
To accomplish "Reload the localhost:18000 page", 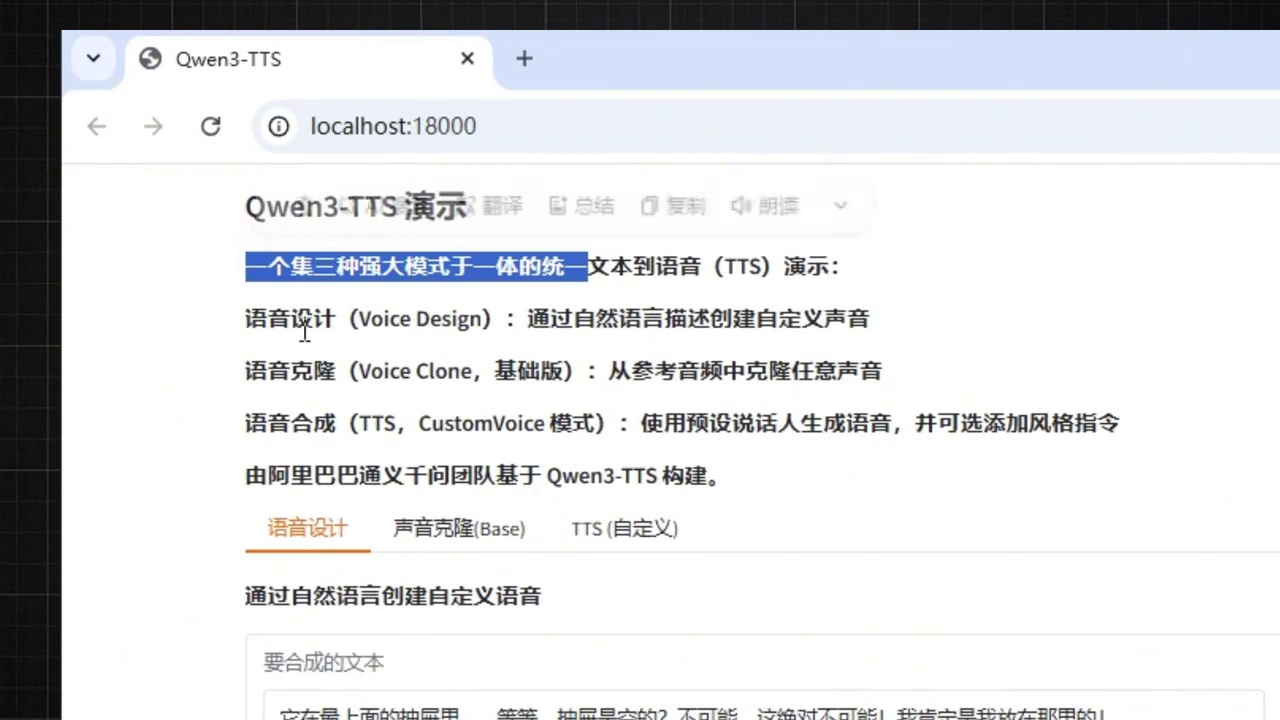I will tap(210, 126).
